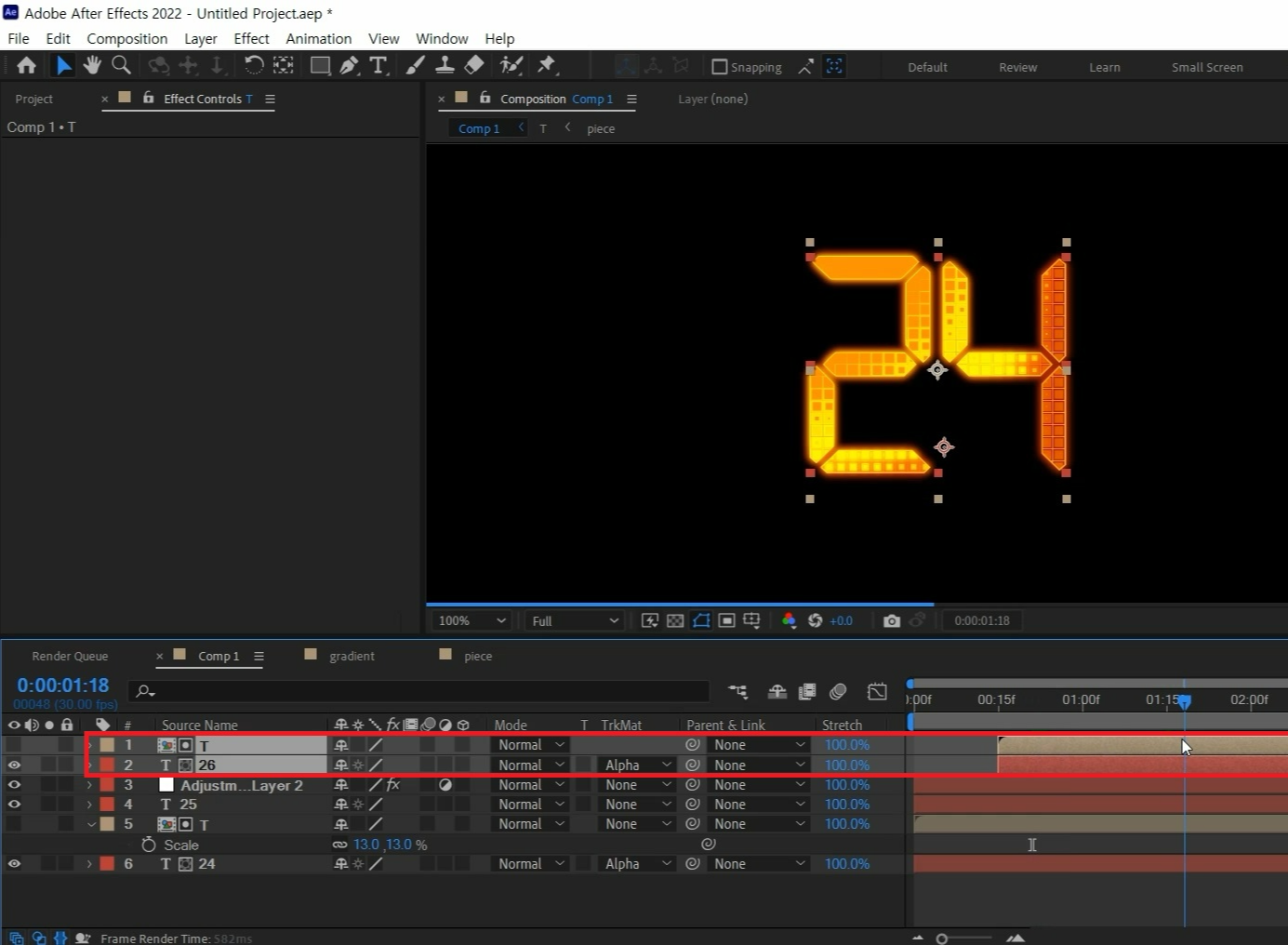Image resolution: width=1288 pixels, height=945 pixels.
Task: Select the Hand tool
Action: click(x=92, y=65)
